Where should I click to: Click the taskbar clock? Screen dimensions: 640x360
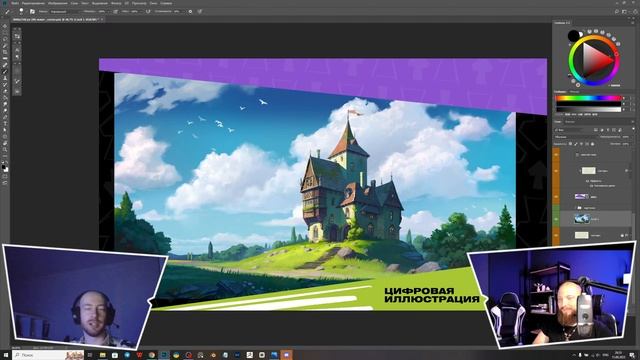point(618,355)
